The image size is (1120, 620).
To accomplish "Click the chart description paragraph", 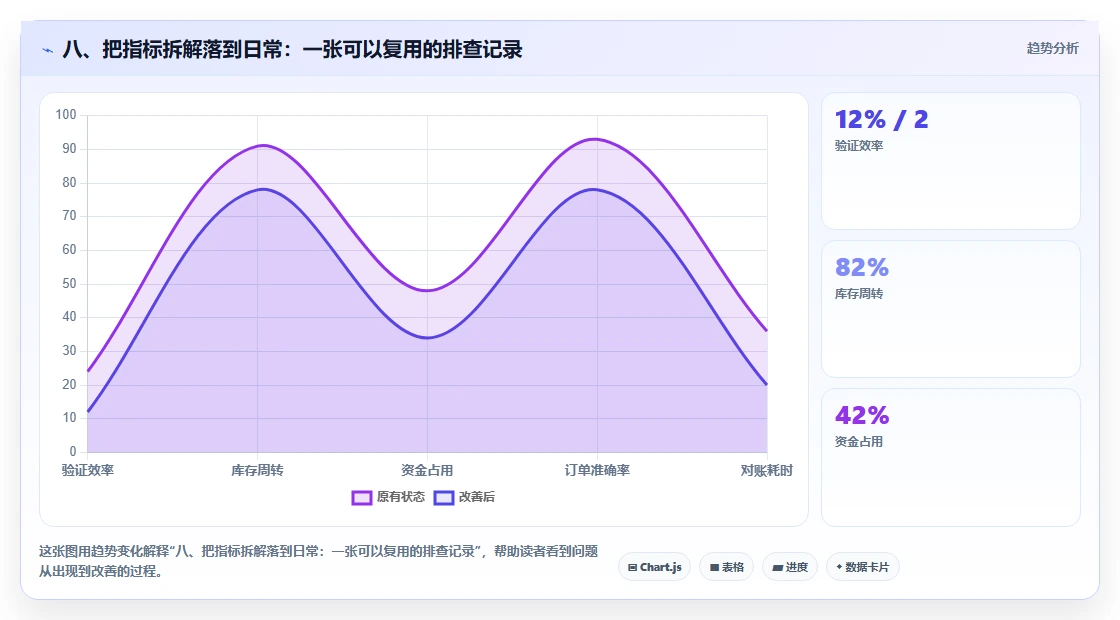I will [x=319, y=561].
